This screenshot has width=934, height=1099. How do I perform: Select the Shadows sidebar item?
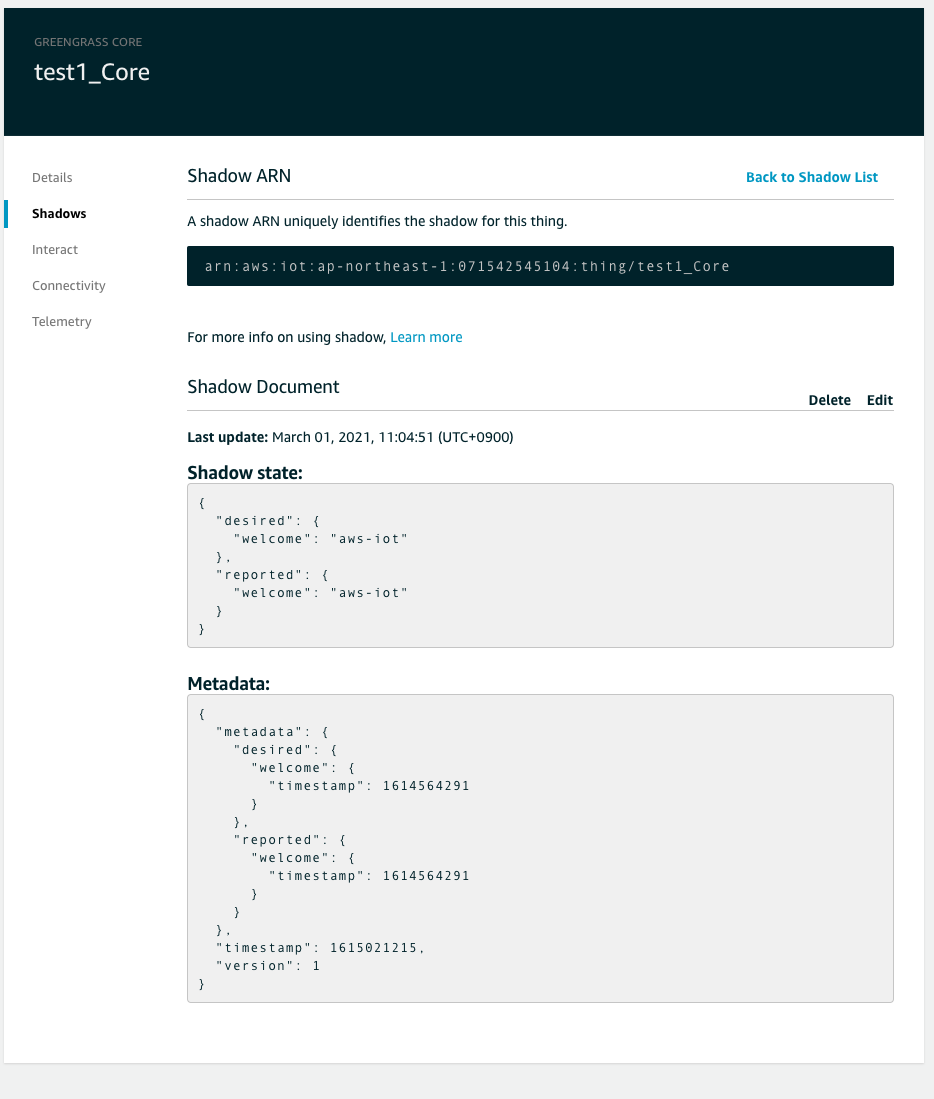[59, 214]
